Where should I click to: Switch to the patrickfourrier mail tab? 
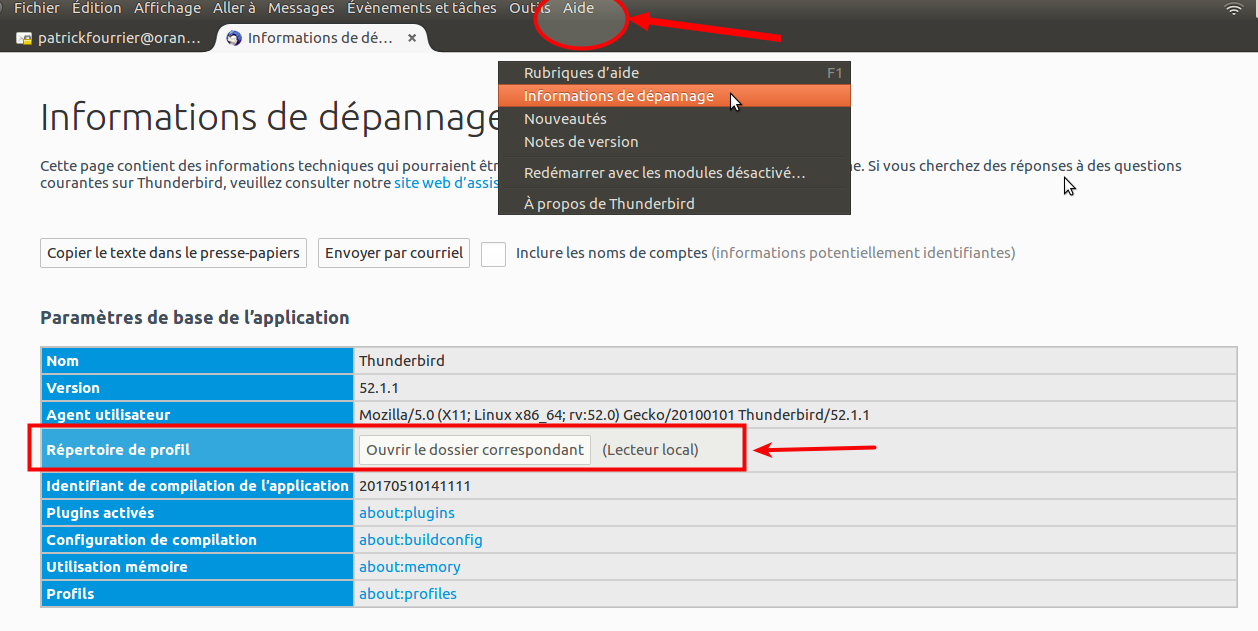tap(108, 39)
